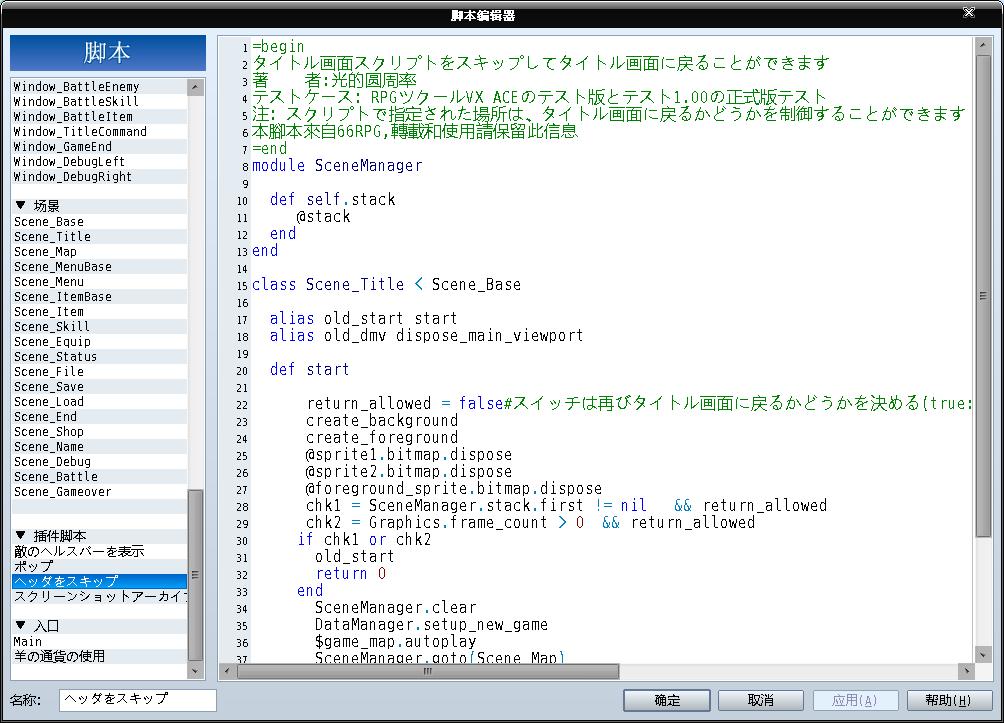Click script list scroll down arrow
Image resolution: width=1004 pixels, height=723 pixels.
[196, 671]
